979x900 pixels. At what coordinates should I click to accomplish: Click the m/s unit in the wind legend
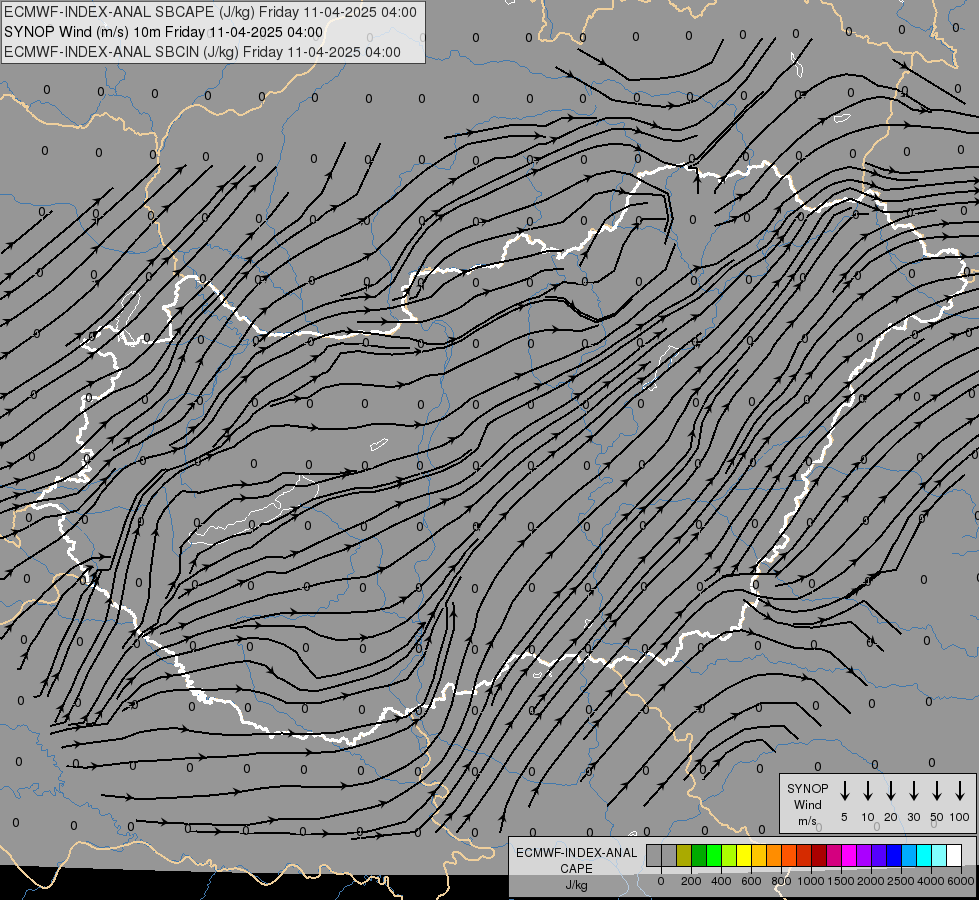[x=807, y=821]
